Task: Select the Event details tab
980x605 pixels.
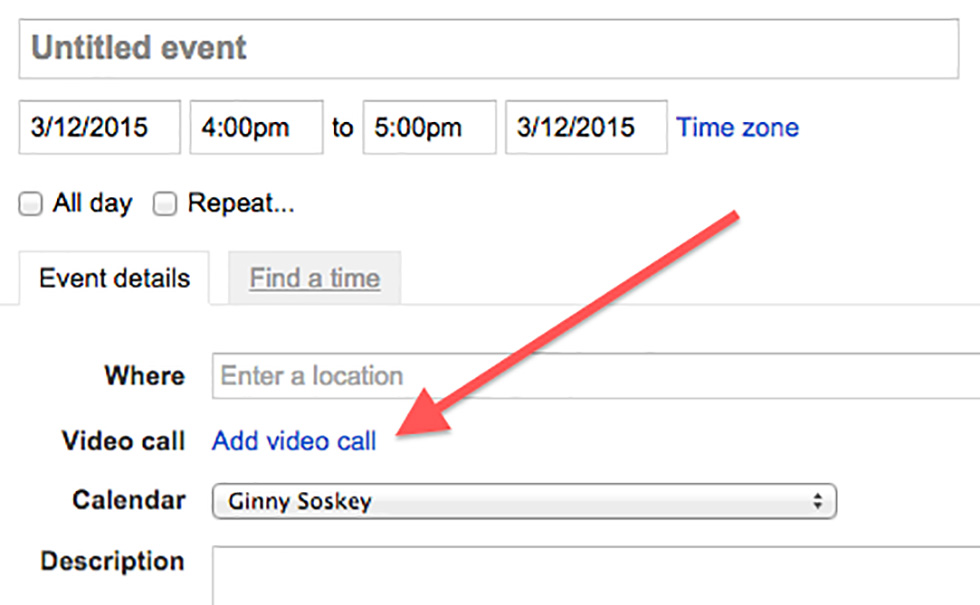Action: (114, 278)
